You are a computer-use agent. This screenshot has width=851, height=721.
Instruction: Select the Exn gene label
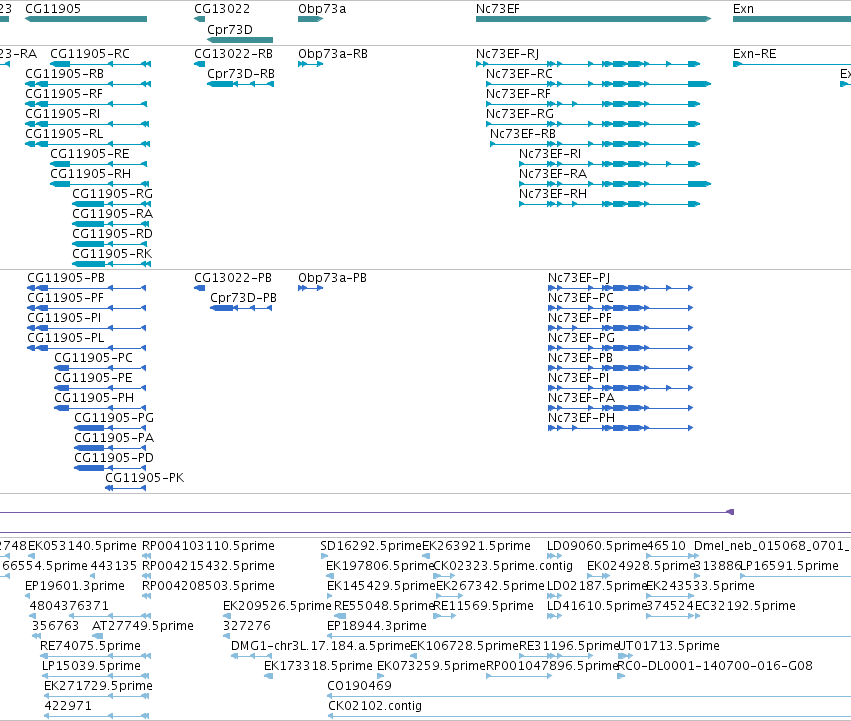(743, 9)
